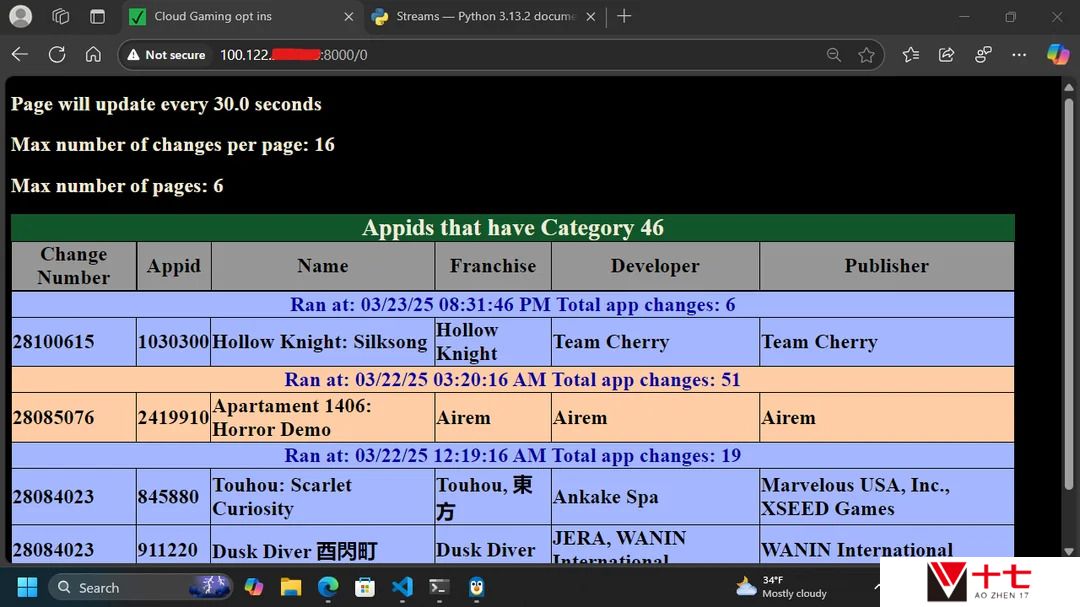Open the tab actions menu icon
Viewport: 1080px width, 607px height.
tap(97, 16)
